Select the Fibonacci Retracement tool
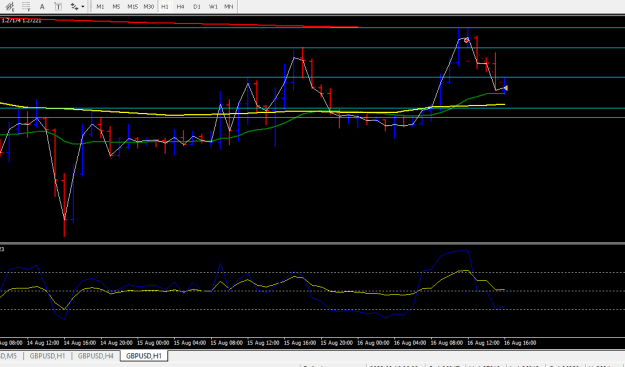 [x=26, y=6]
